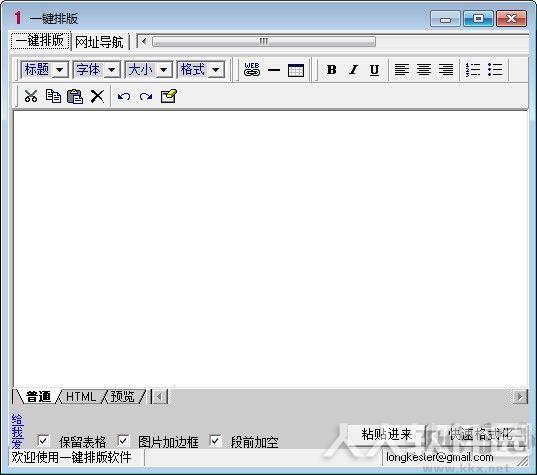Click the 粘贴进来 button
Viewport: 537px width, 475px height.
point(387,435)
